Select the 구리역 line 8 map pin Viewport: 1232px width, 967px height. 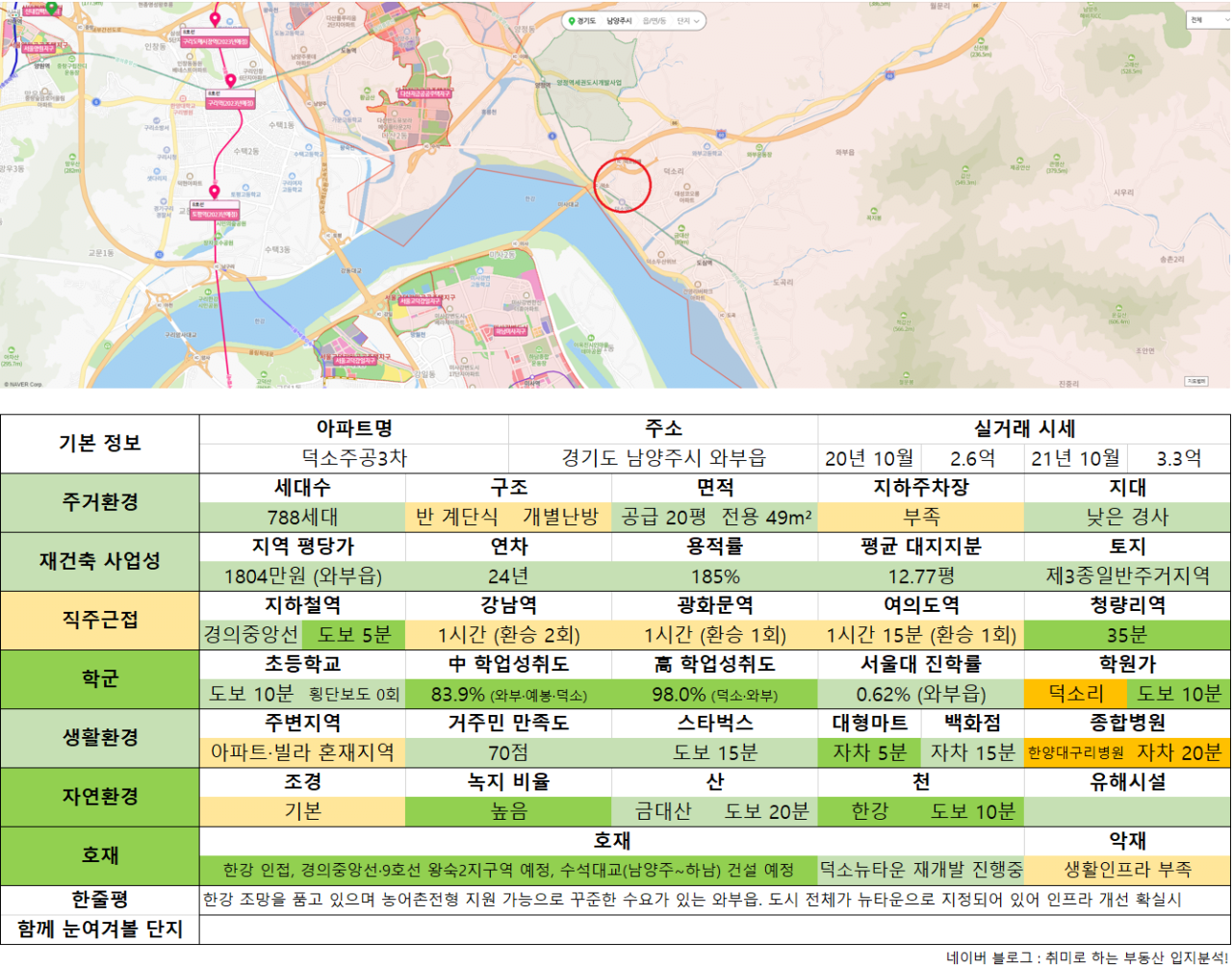pyautogui.click(x=230, y=81)
